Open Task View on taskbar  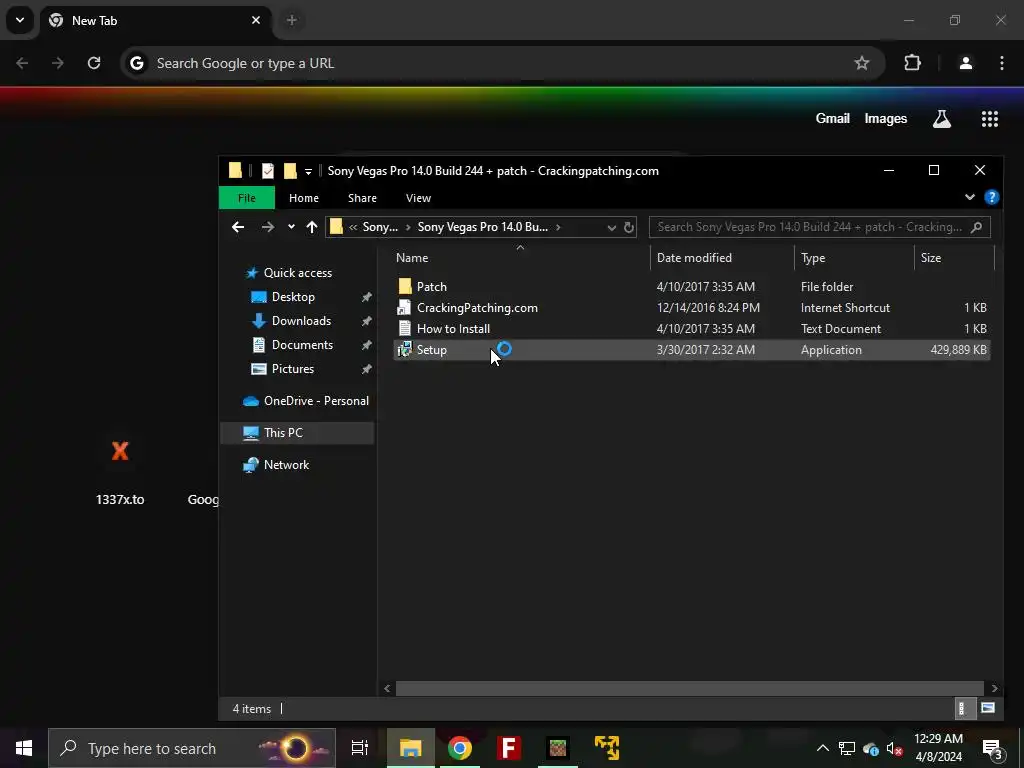pyautogui.click(x=360, y=748)
